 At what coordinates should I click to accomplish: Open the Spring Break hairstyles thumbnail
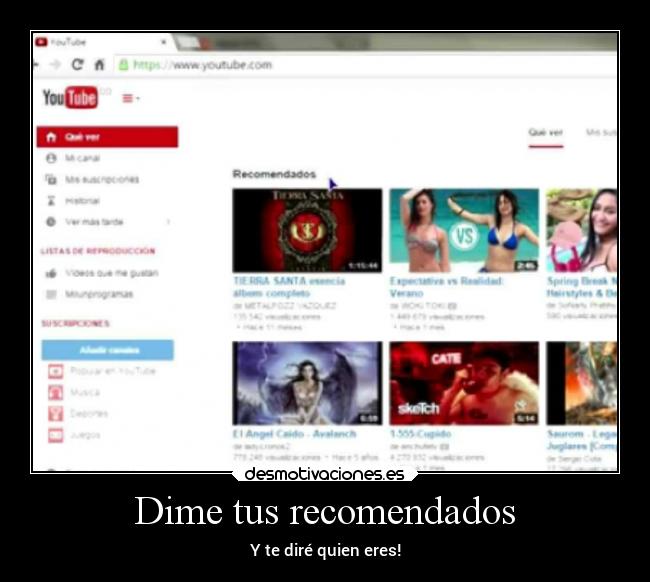point(582,230)
